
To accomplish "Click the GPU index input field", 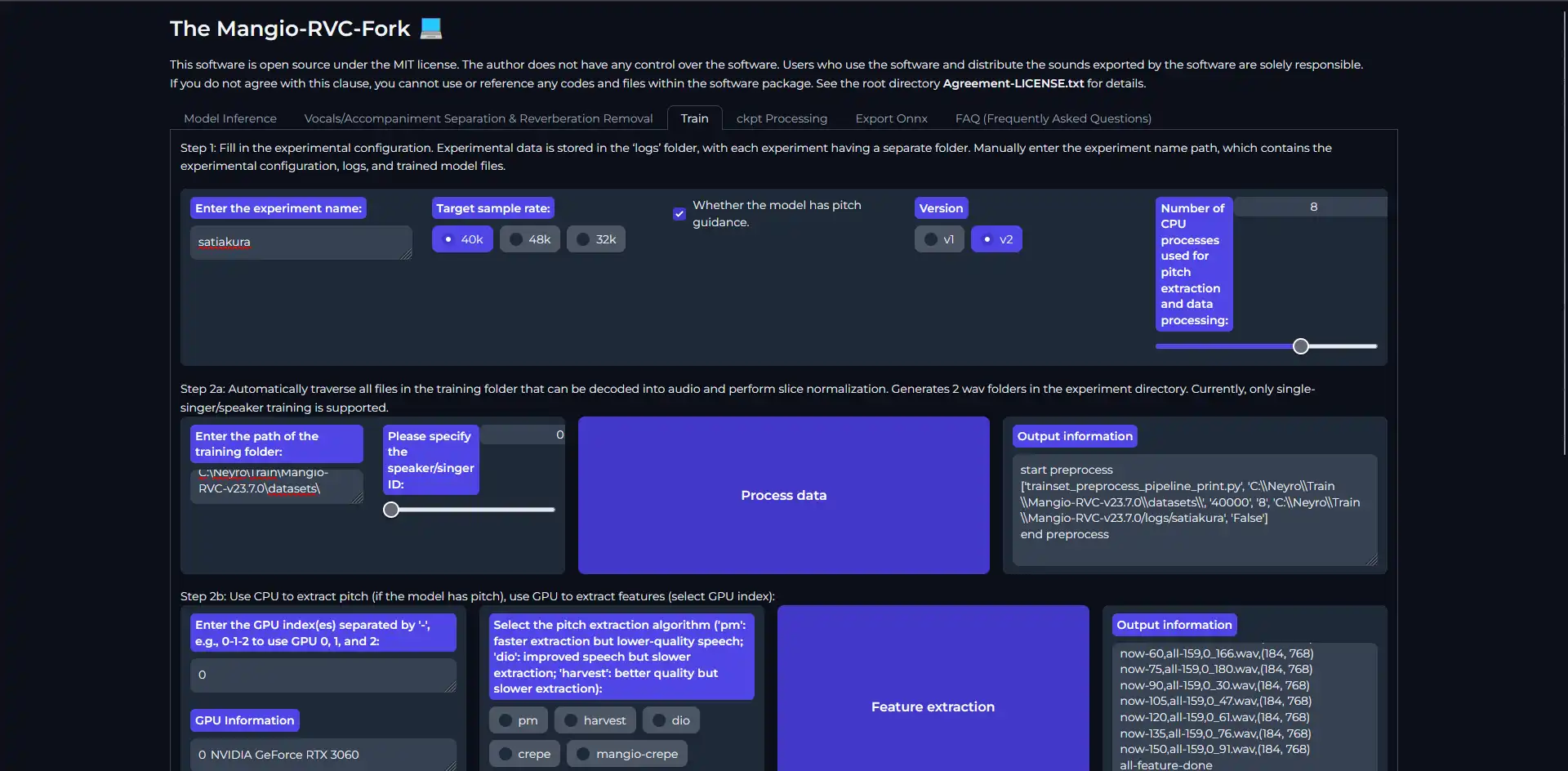I will click(323, 675).
